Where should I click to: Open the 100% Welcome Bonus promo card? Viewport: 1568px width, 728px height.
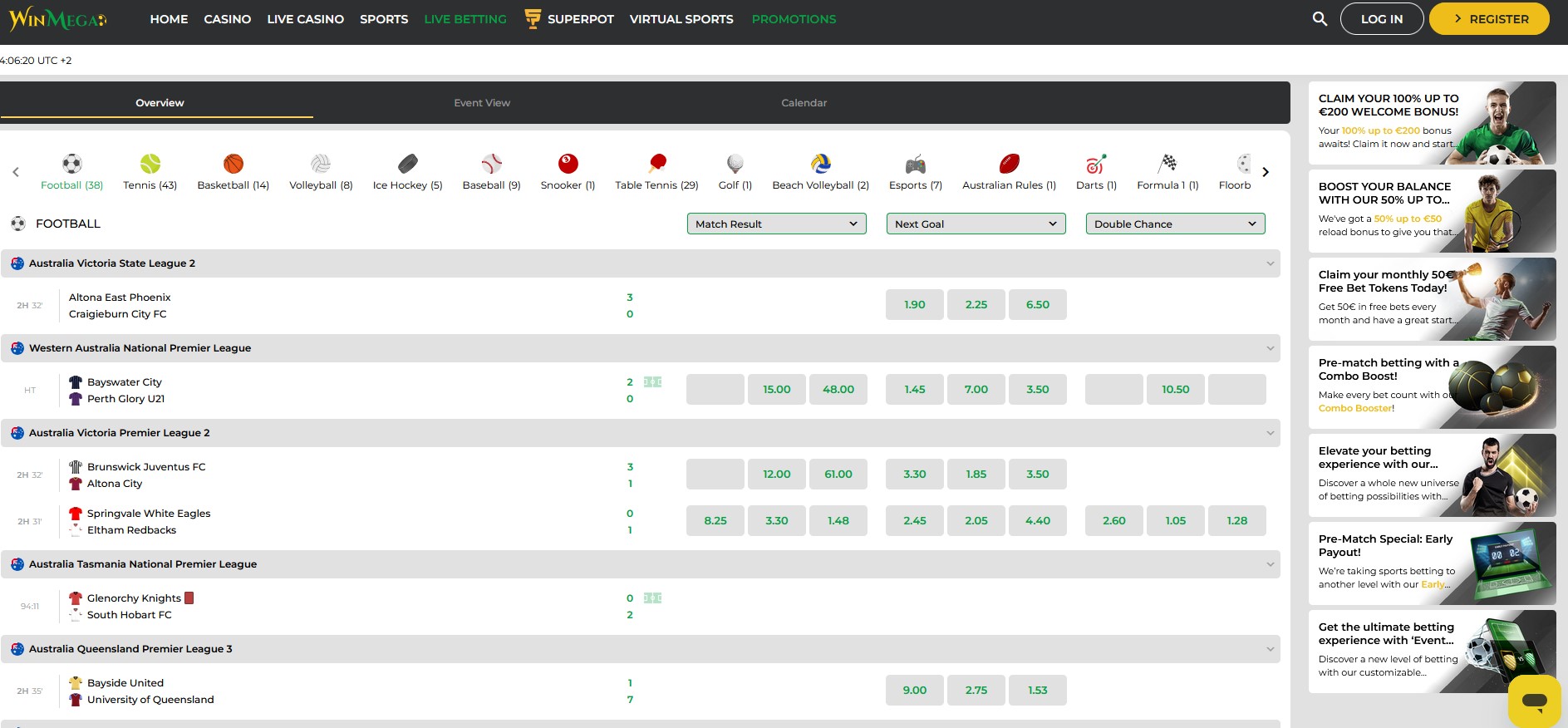click(1432, 123)
